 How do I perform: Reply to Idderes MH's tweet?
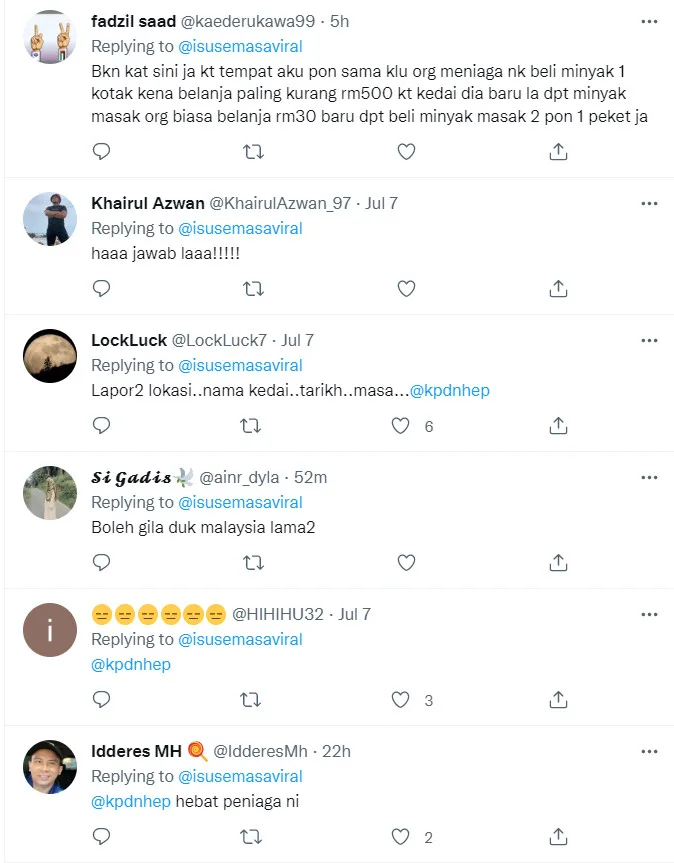101,836
